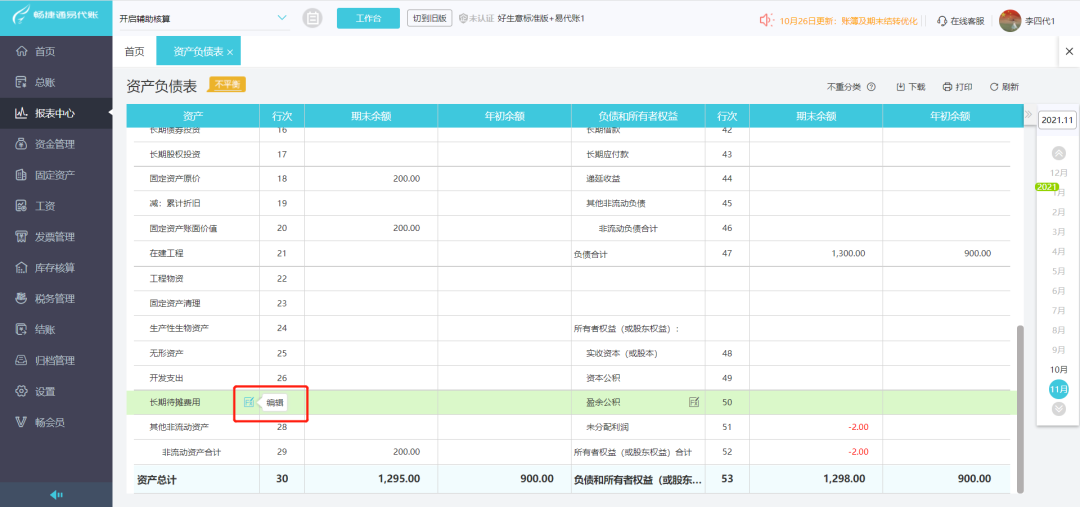Viewport: 1080px width, 507px height.
Task: Click 切到旧版 button
Action: pos(430,19)
